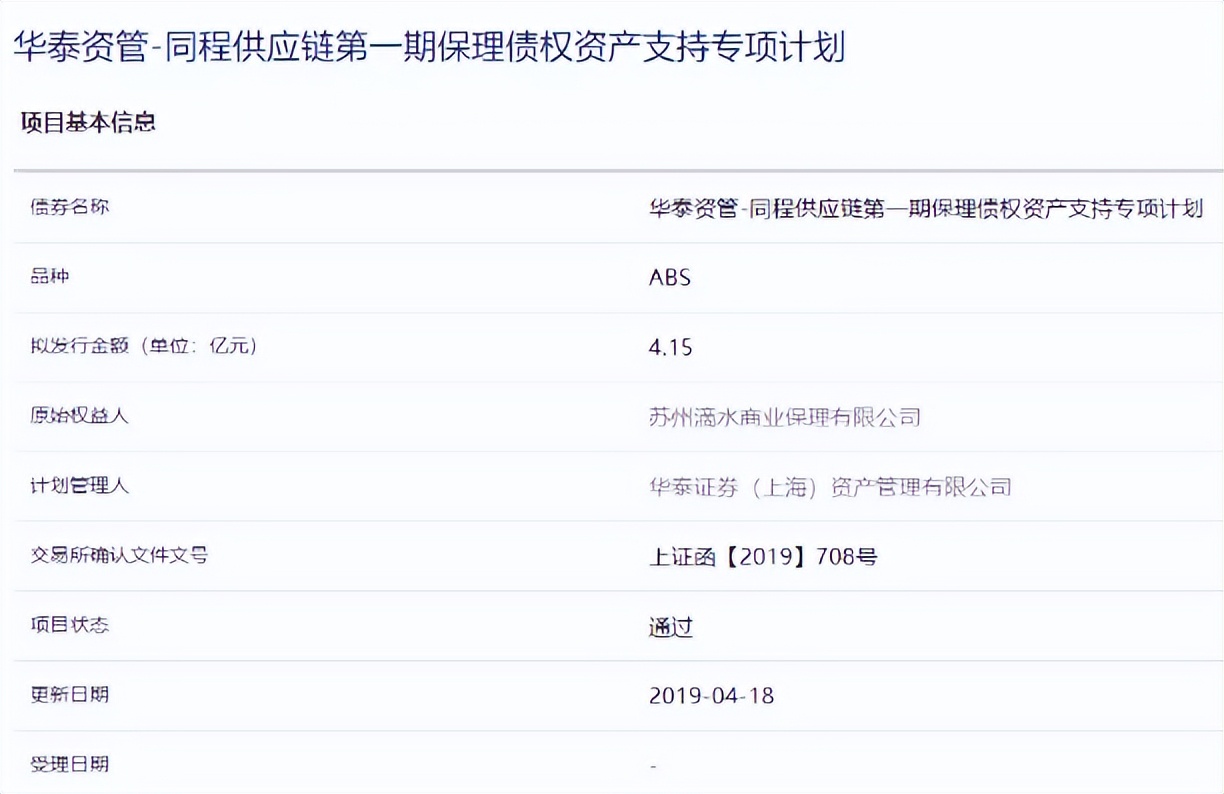Open 苏州滴水商业保理有限公司 link
The height and width of the screenshot is (794, 1224).
coord(784,417)
